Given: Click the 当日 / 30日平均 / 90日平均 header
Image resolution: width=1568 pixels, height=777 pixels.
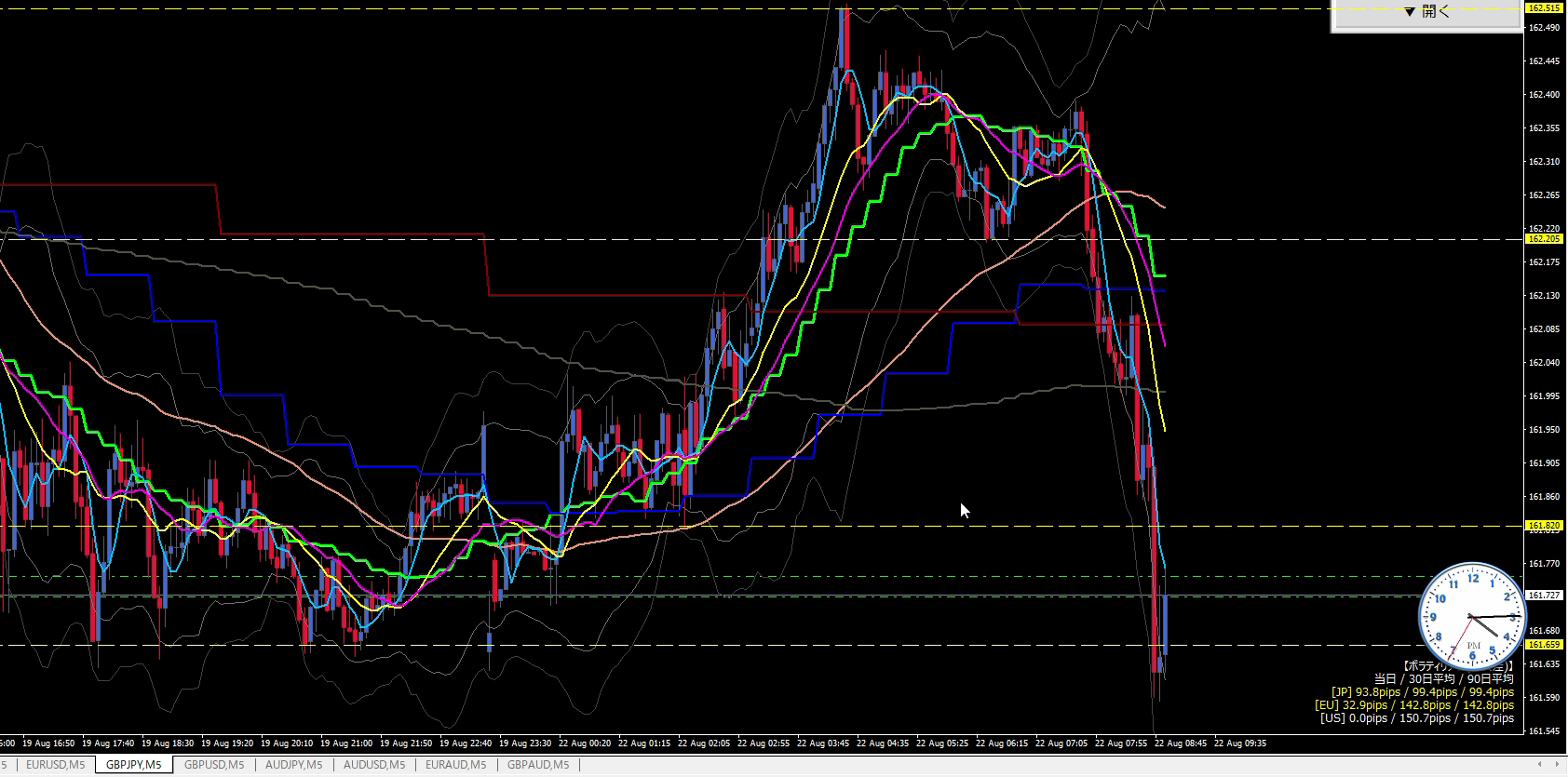Looking at the screenshot, I should (1444, 679).
